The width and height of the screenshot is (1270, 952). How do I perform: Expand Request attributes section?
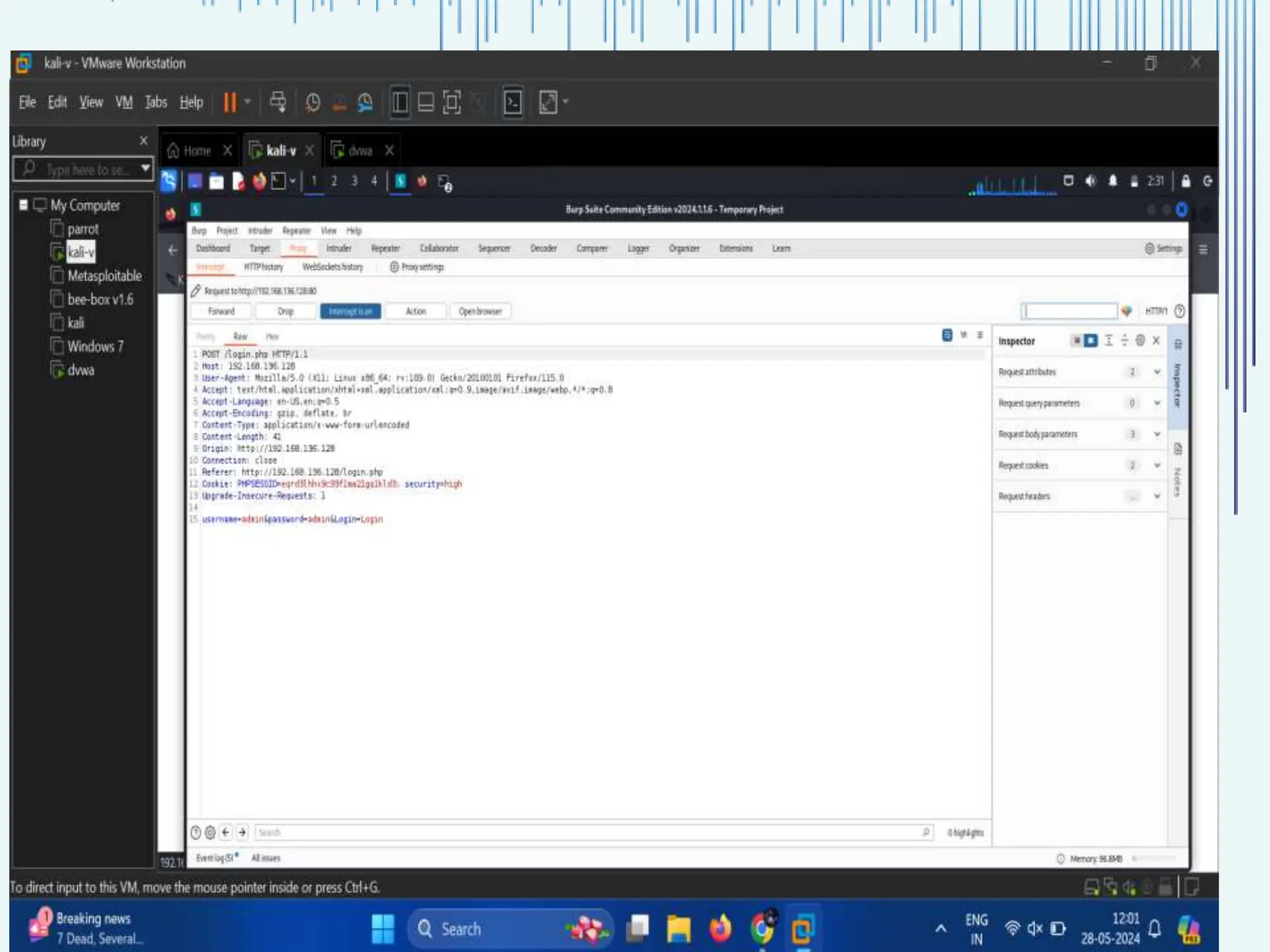pos(1157,372)
